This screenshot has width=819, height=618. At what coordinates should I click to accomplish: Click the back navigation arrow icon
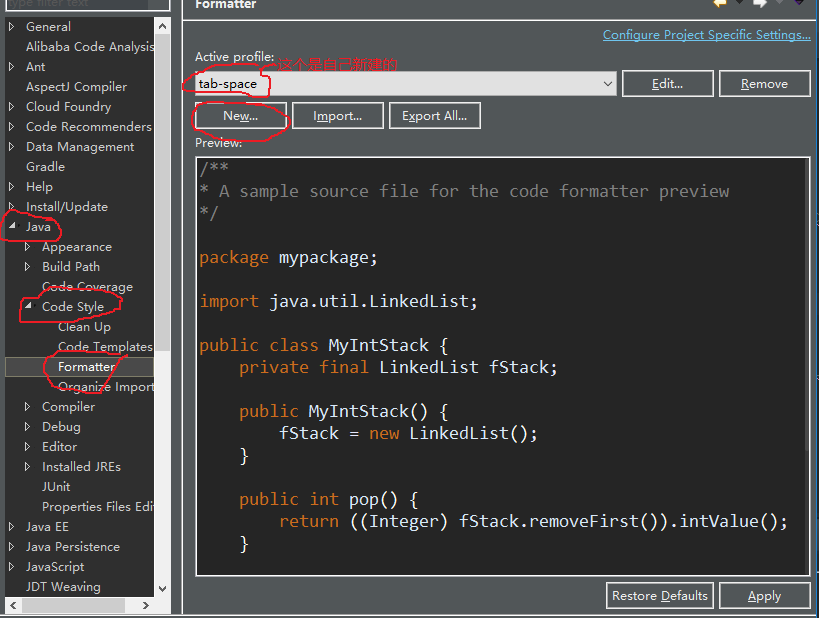[721, 3]
